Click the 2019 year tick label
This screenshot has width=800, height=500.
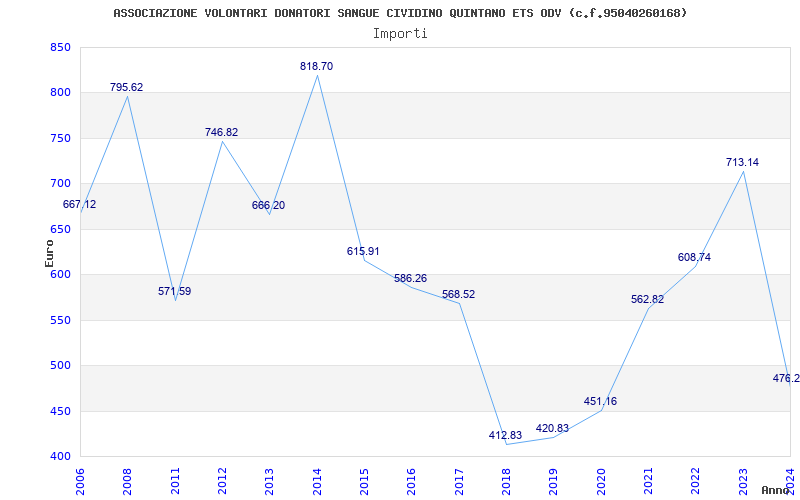click(554, 480)
